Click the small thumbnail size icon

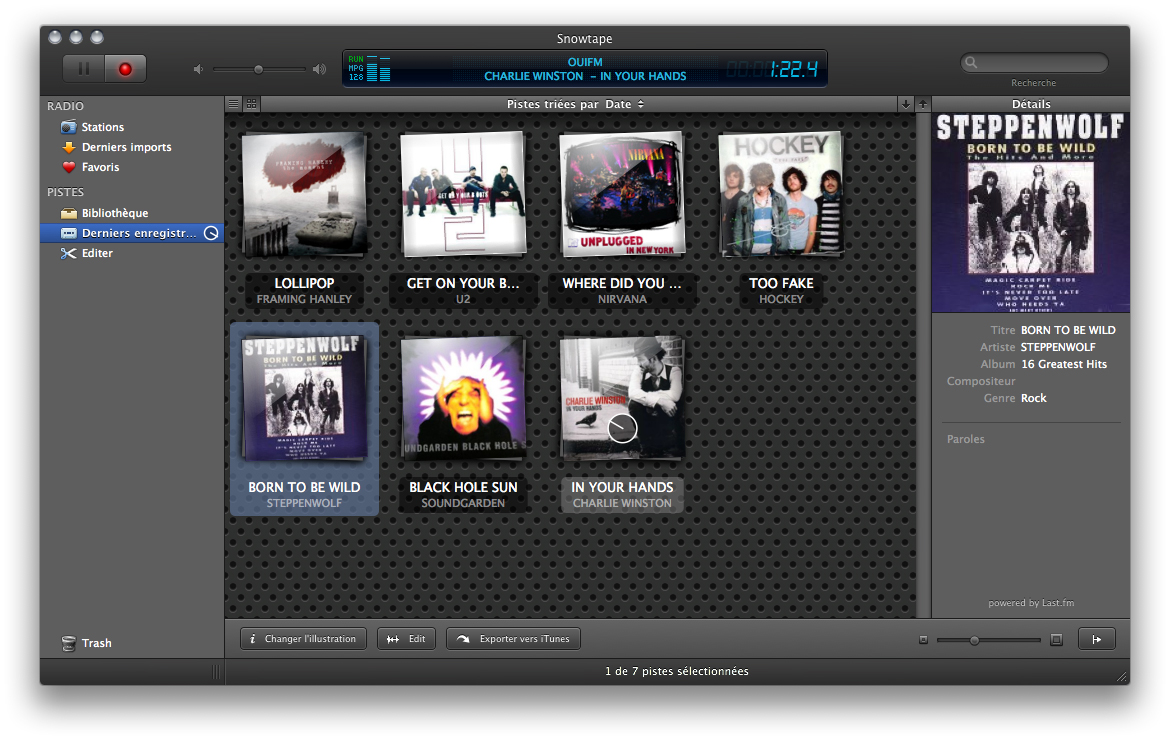[x=923, y=640]
